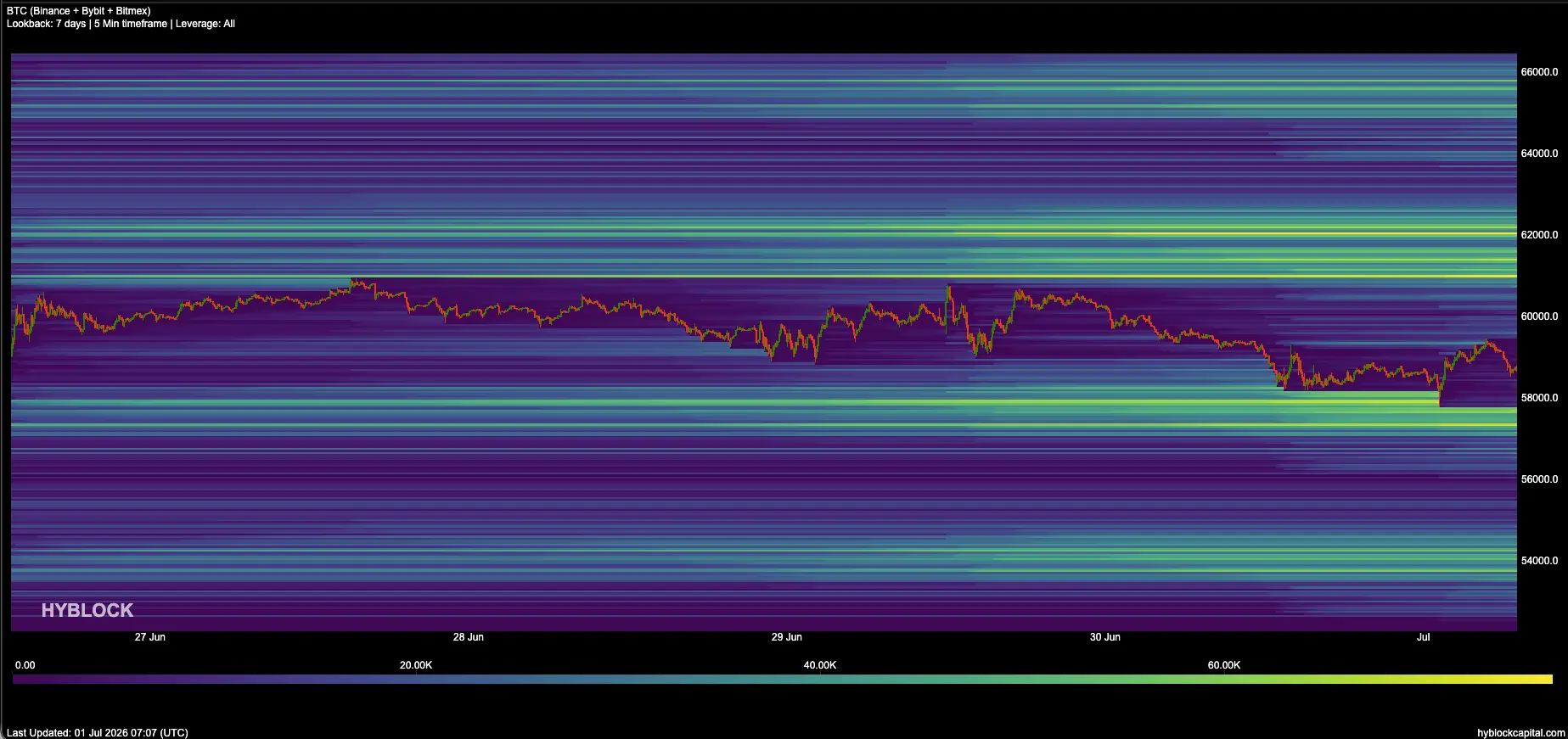Click the 29 Jun date marker

point(787,637)
